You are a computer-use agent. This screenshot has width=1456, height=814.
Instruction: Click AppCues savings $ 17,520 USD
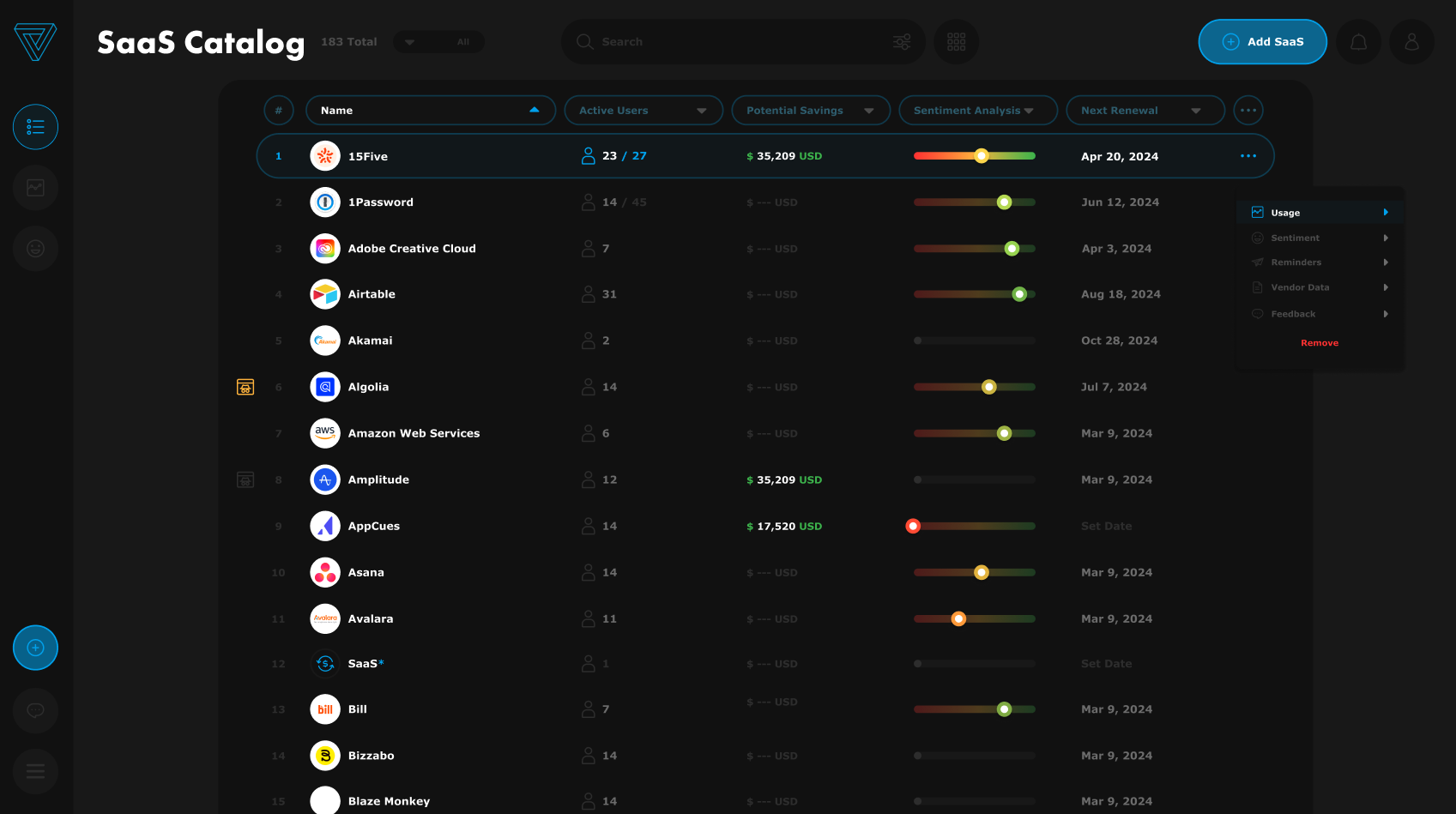tap(784, 526)
